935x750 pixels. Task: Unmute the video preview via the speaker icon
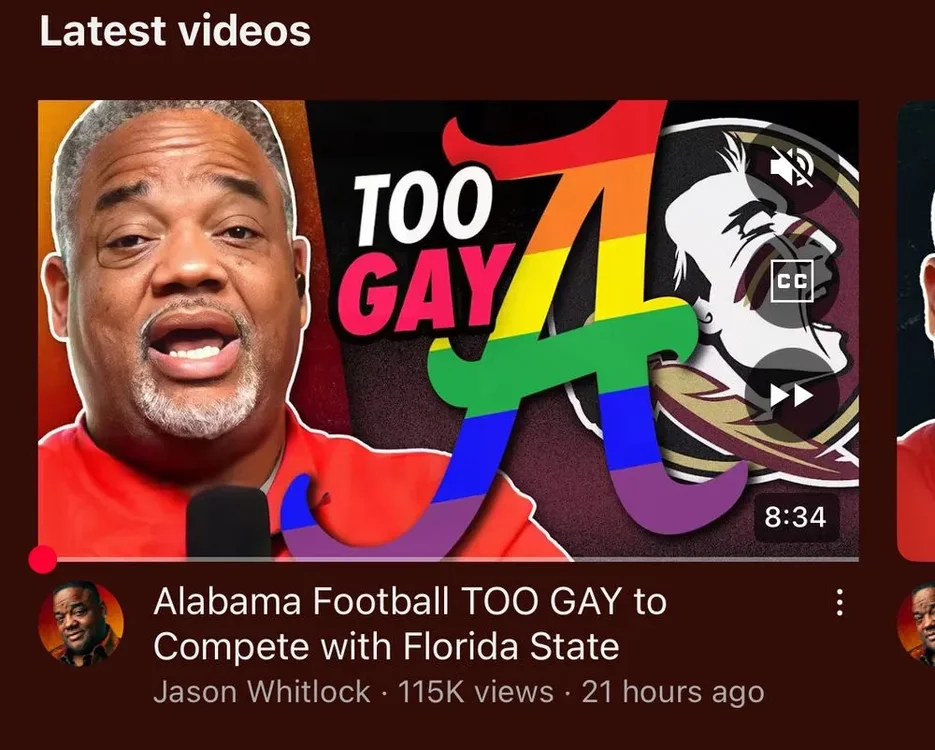coord(792,166)
